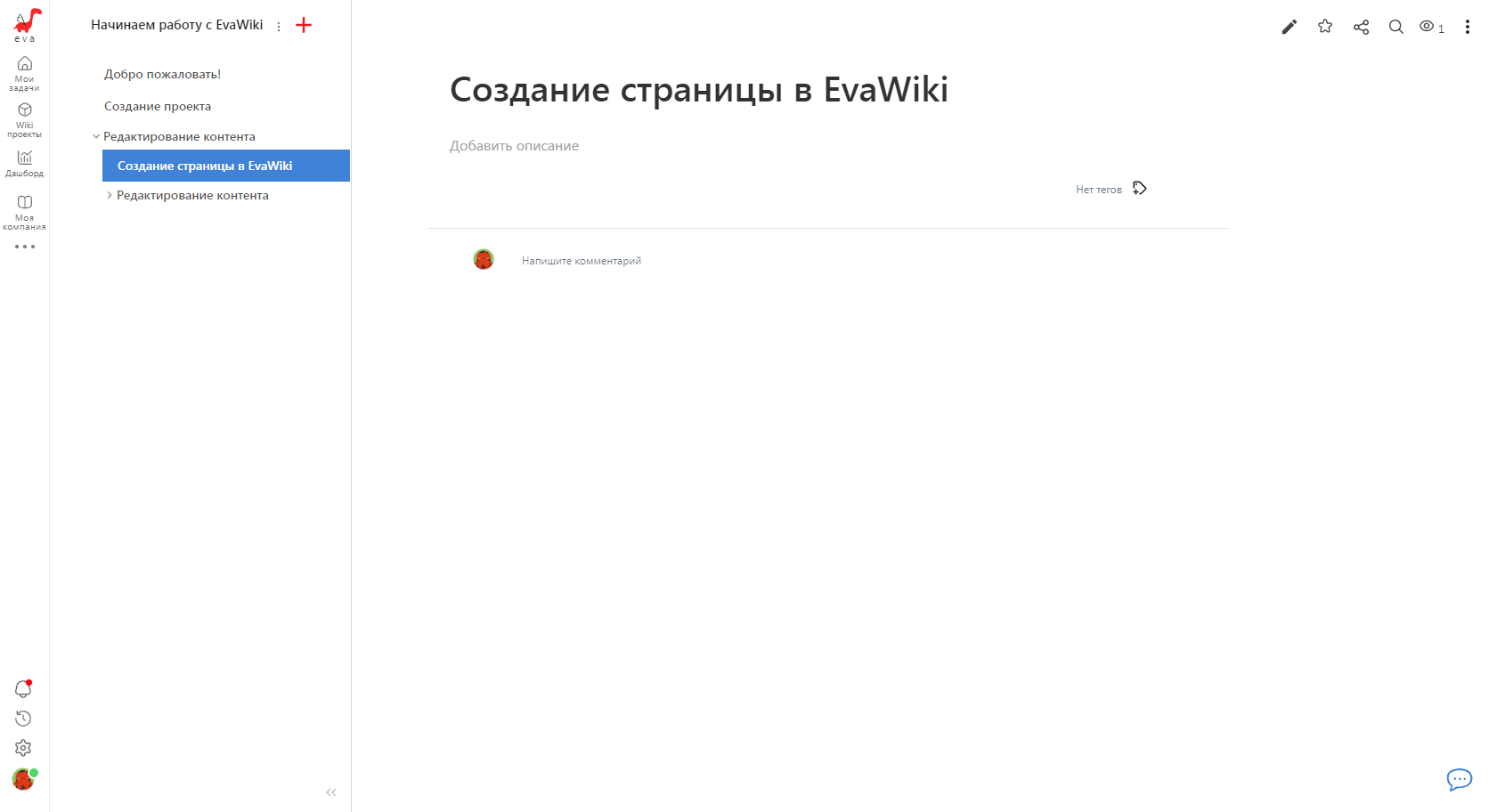The width and height of the screenshot is (1489, 812).
Task: Open Моя компания section
Action: [x=24, y=212]
